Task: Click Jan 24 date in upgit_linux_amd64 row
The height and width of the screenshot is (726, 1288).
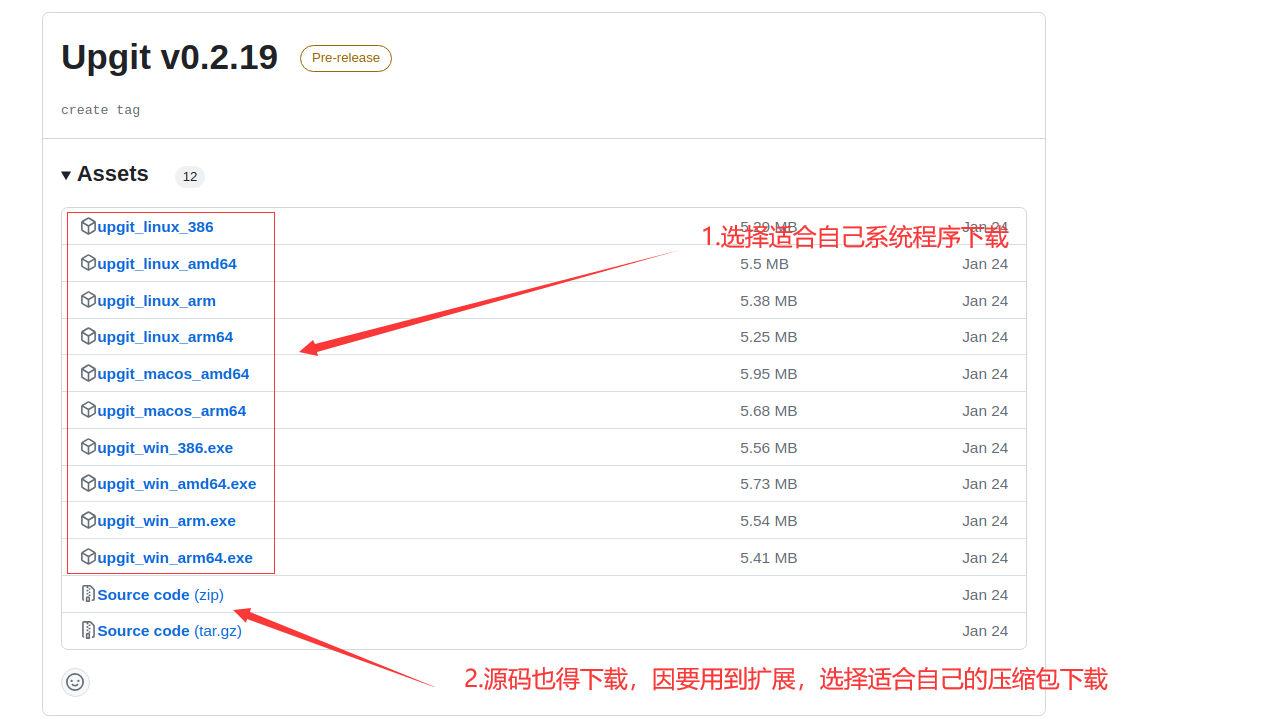Action: point(985,264)
